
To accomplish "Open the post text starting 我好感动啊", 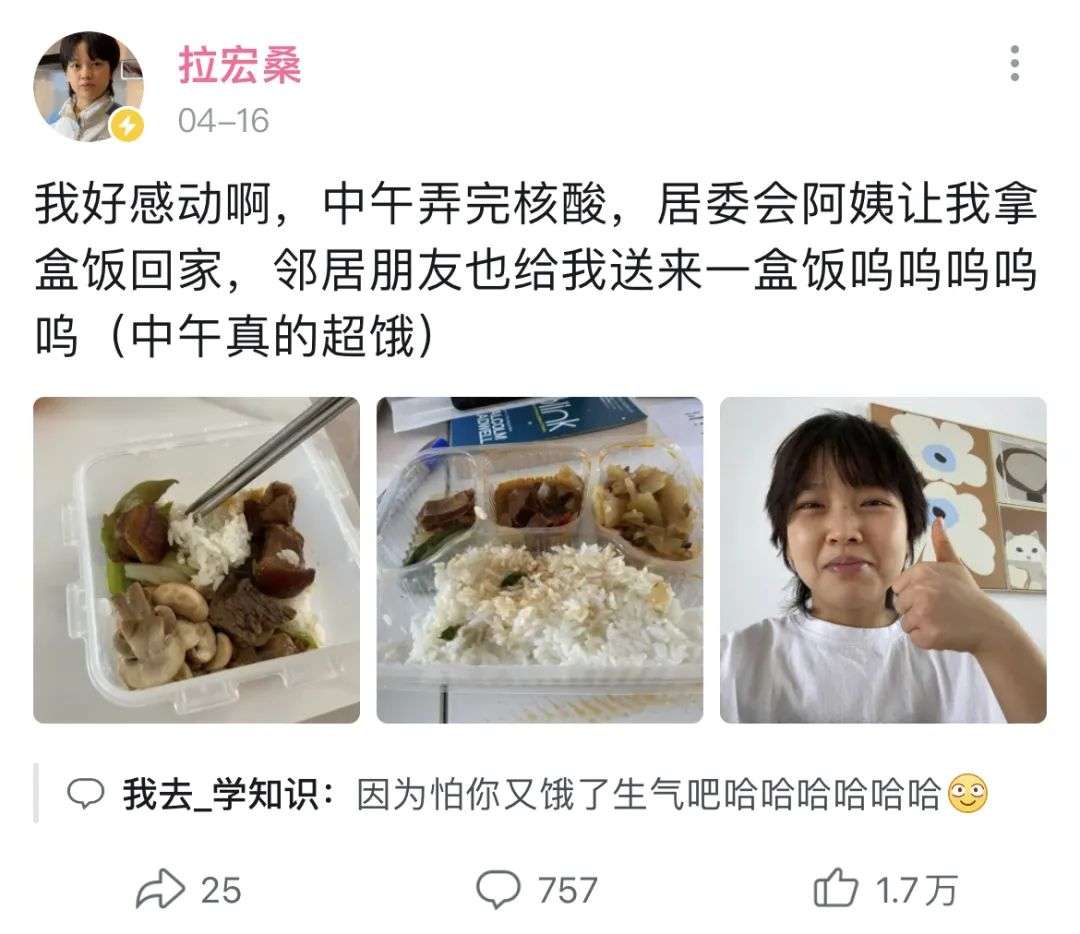I will (536, 270).
